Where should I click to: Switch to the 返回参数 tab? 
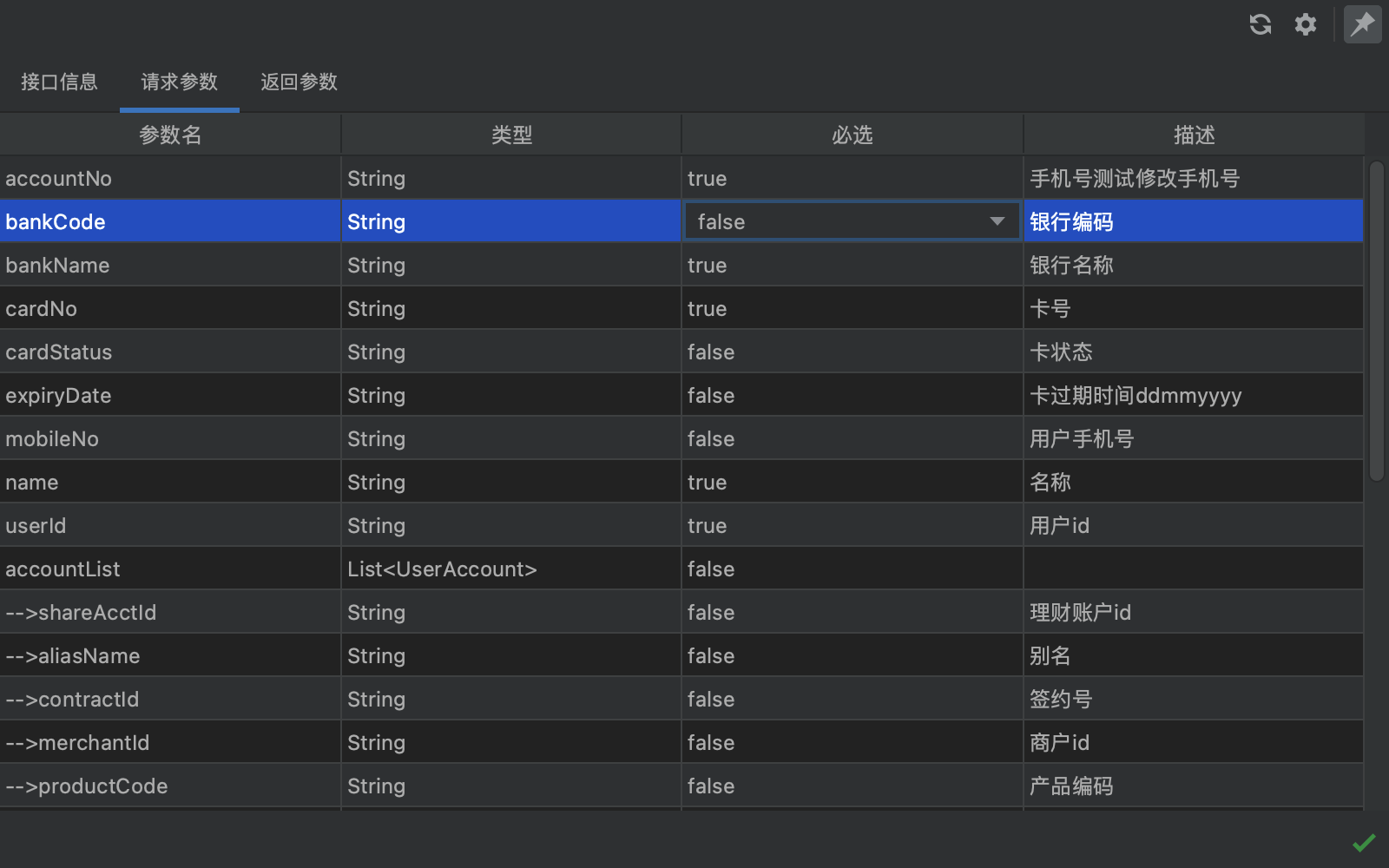[299, 82]
